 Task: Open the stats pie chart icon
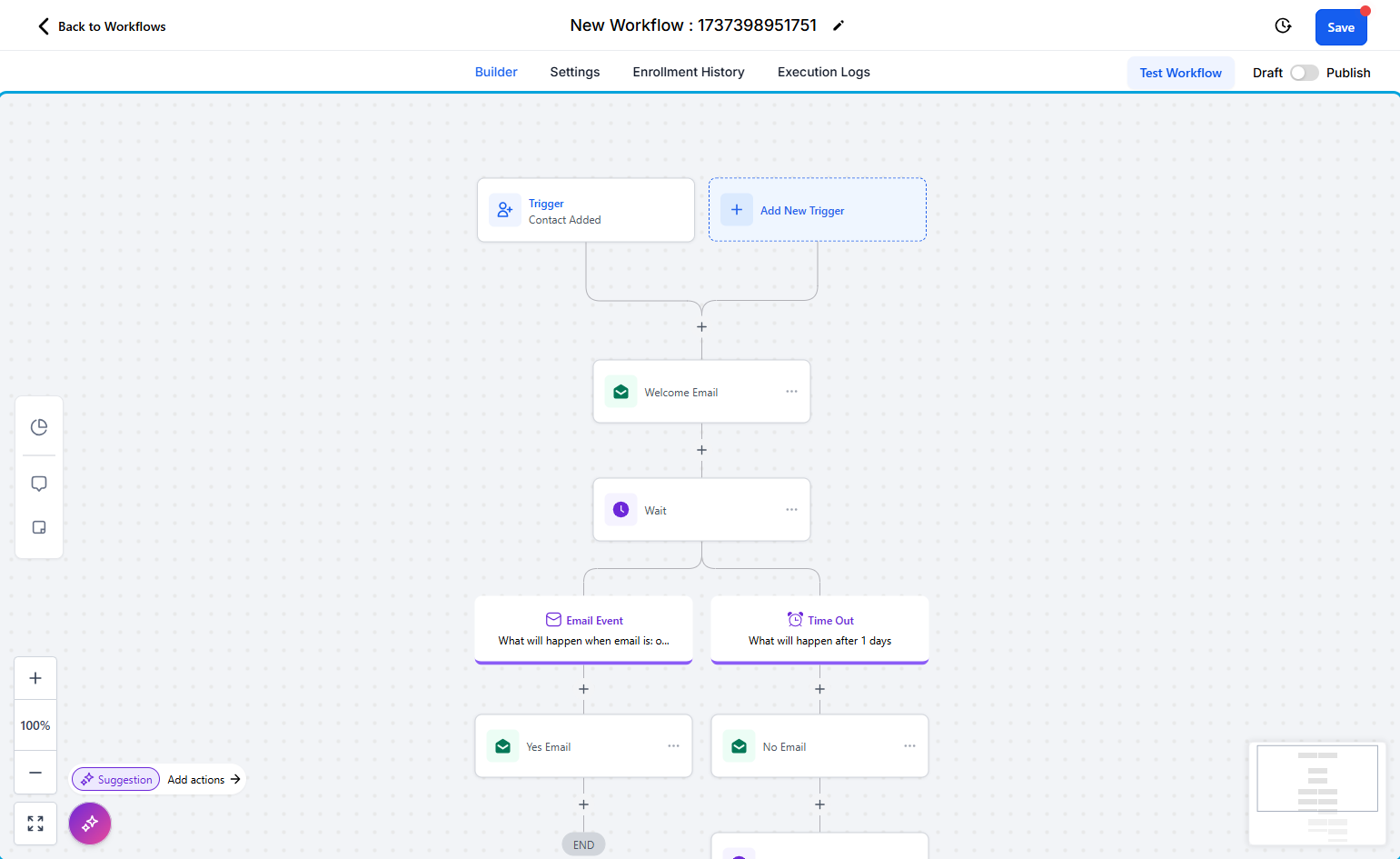(39, 427)
